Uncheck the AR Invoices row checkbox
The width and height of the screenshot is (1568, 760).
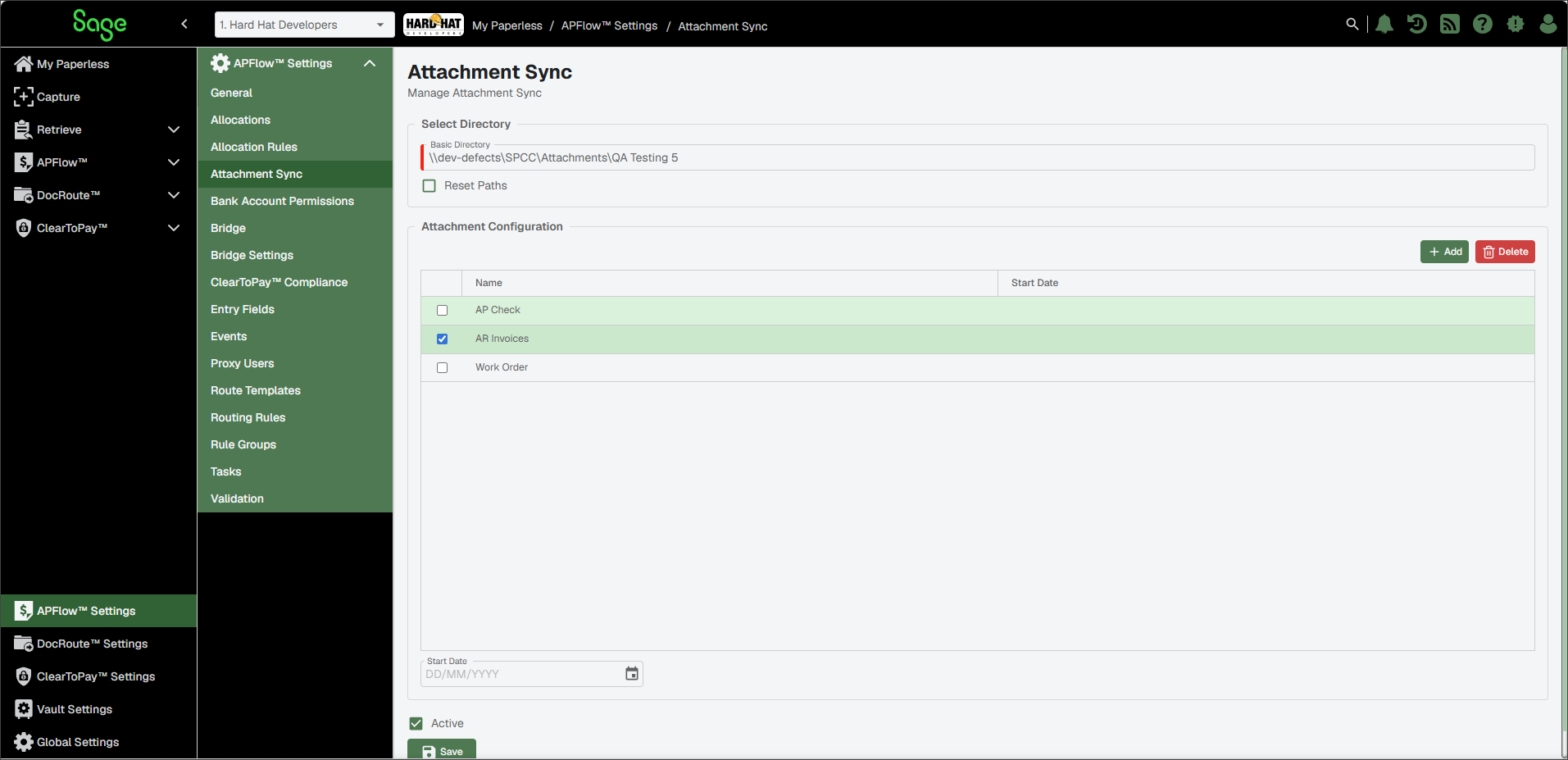pyautogui.click(x=443, y=339)
